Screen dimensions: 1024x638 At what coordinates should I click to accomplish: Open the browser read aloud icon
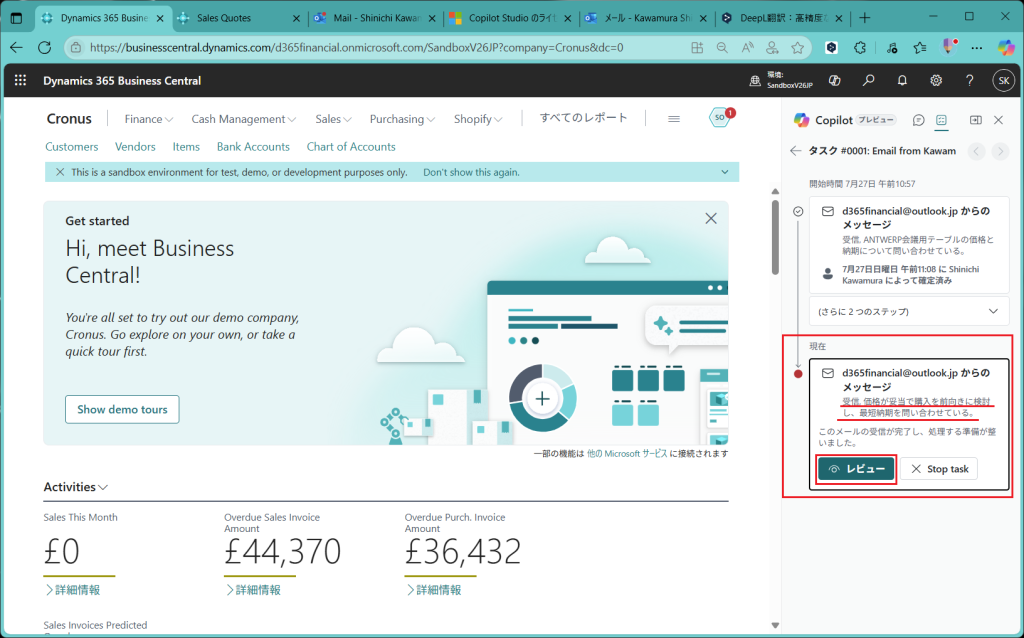click(747, 47)
